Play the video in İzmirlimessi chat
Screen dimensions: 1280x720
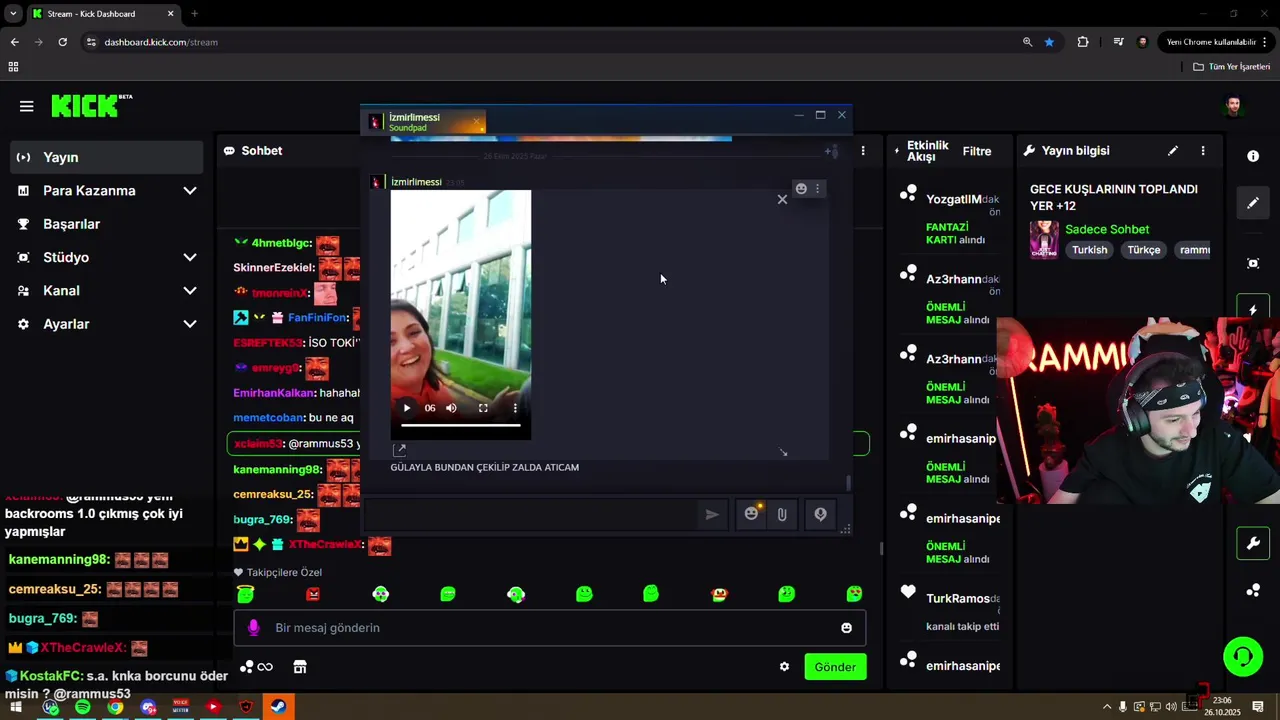[x=407, y=408]
